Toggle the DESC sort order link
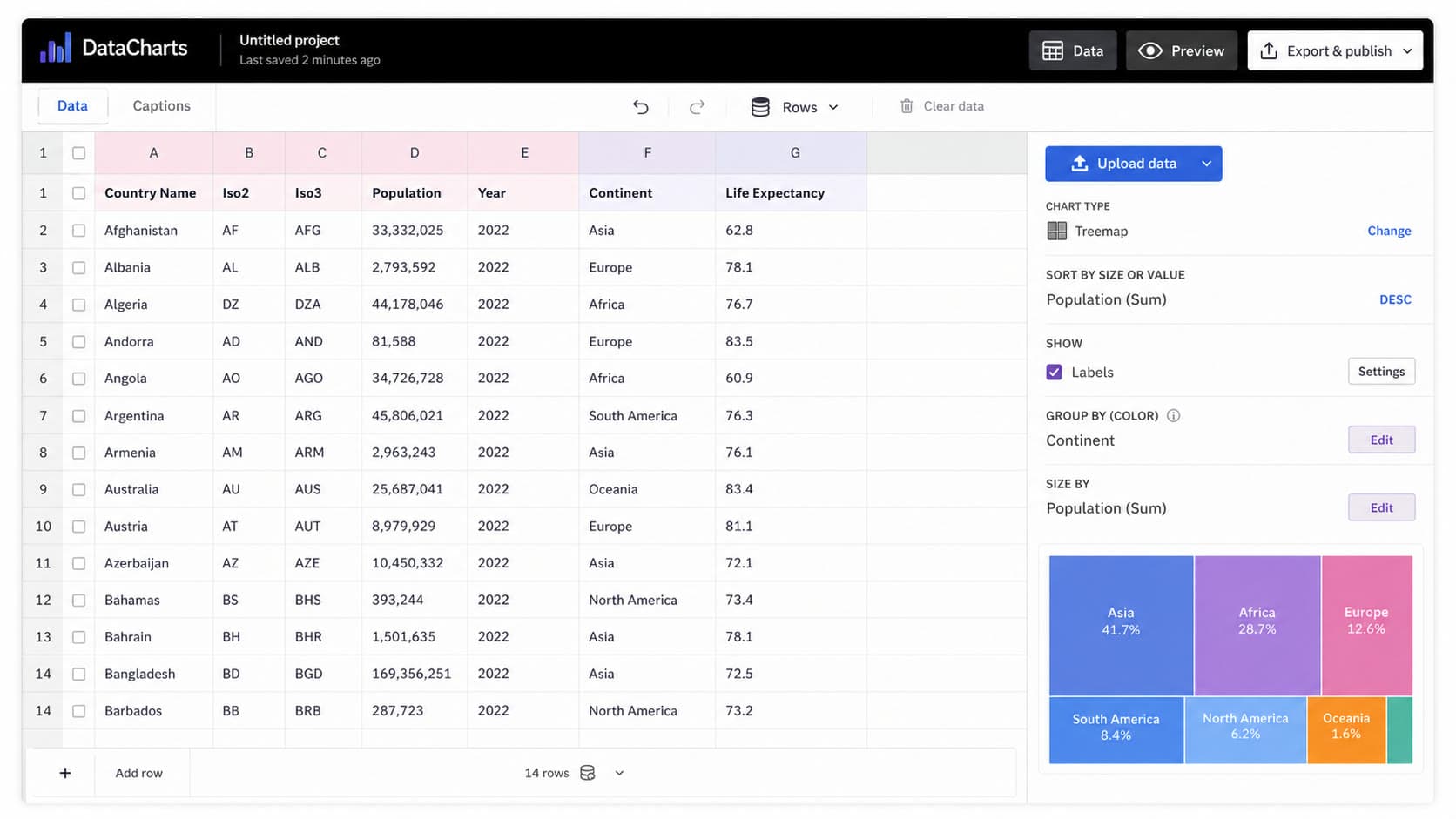1456x819 pixels. coord(1395,299)
